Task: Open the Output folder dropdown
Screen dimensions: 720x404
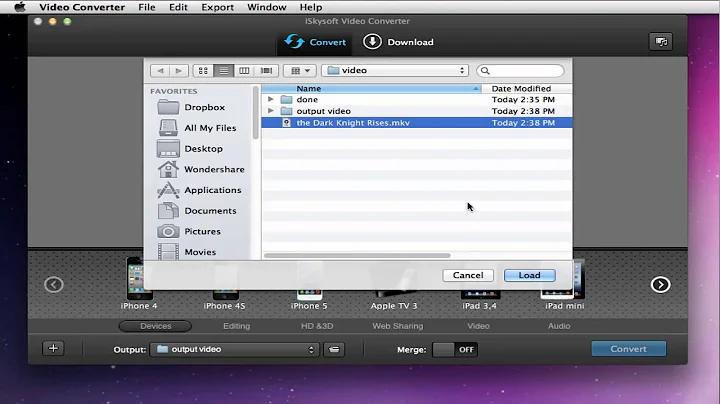Action: point(234,349)
